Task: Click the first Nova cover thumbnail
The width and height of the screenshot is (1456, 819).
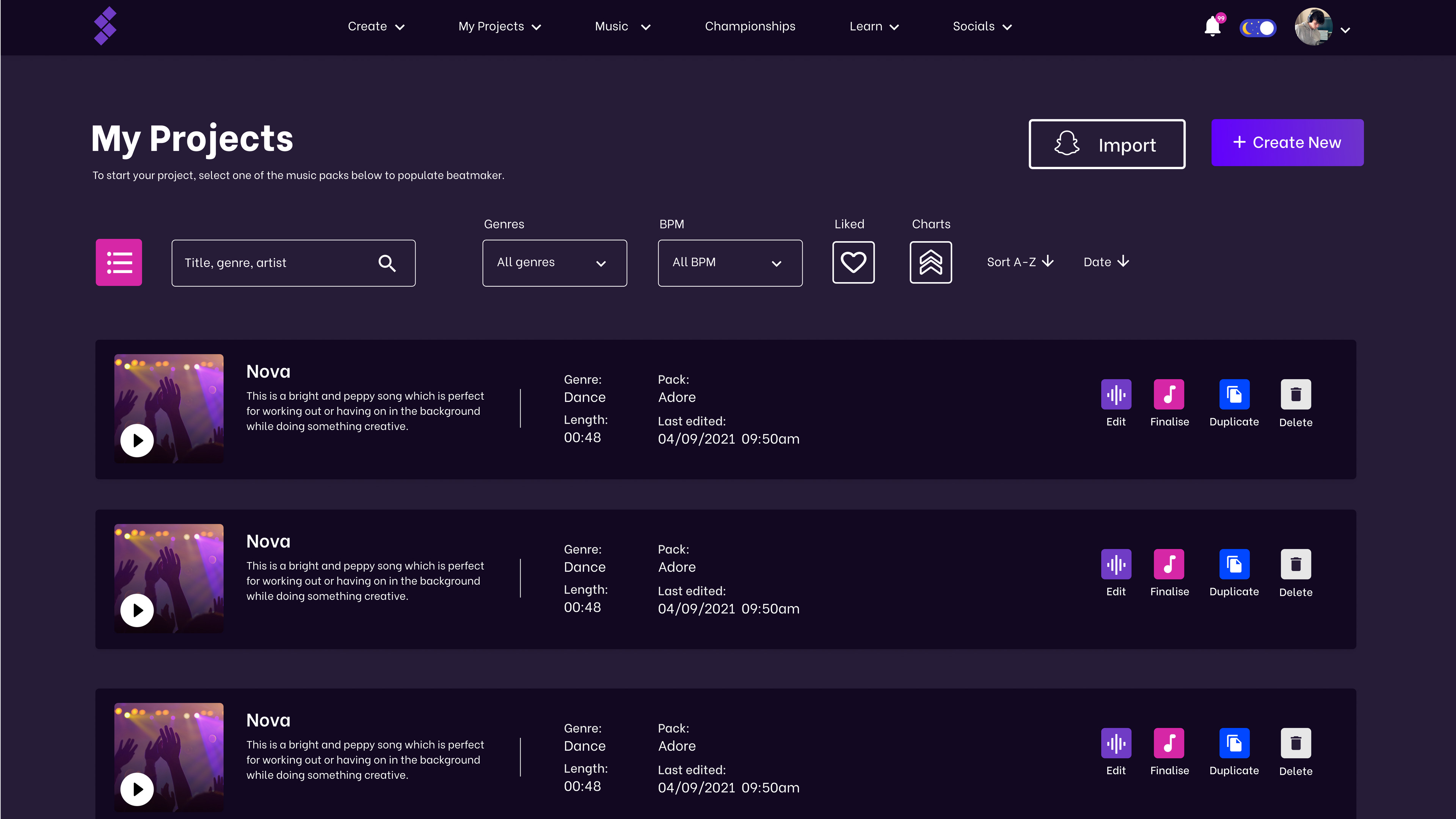Action: [x=169, y=409]
